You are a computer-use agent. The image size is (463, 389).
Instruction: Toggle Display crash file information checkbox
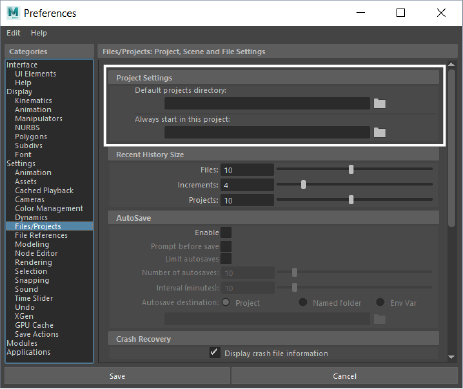215,353
